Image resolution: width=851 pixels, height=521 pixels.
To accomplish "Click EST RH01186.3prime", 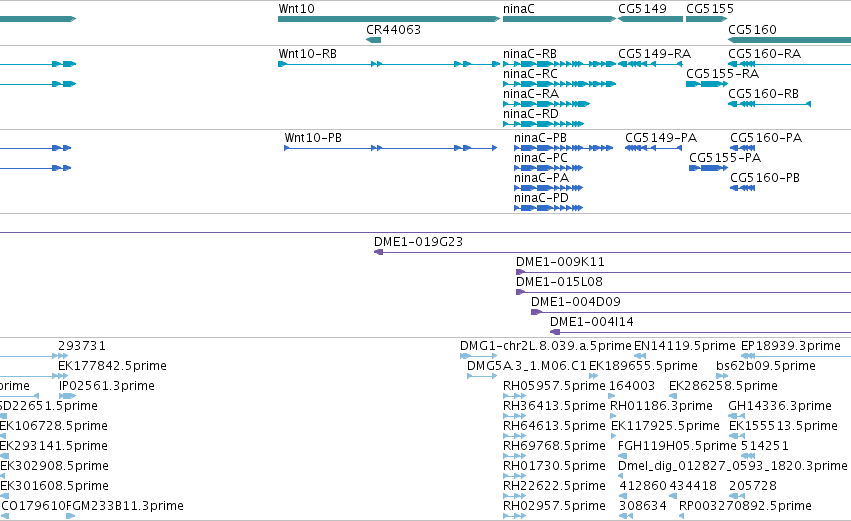I will coord(661,406).
